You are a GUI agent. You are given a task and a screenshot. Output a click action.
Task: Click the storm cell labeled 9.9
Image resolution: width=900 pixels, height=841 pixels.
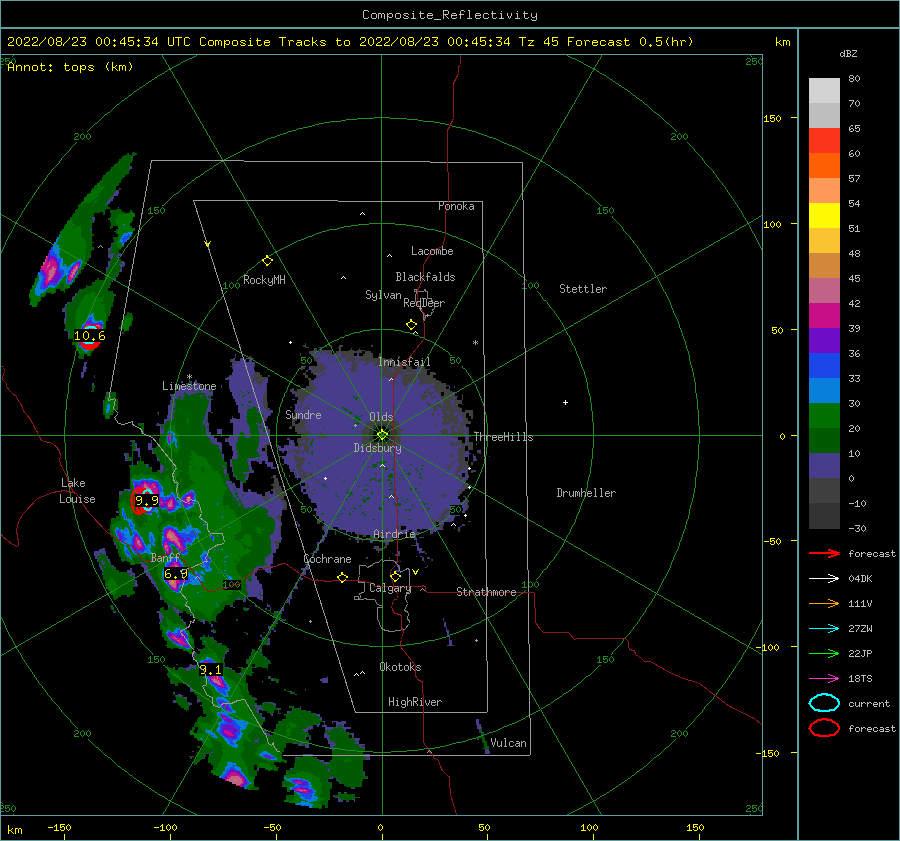tap(145, 501)
